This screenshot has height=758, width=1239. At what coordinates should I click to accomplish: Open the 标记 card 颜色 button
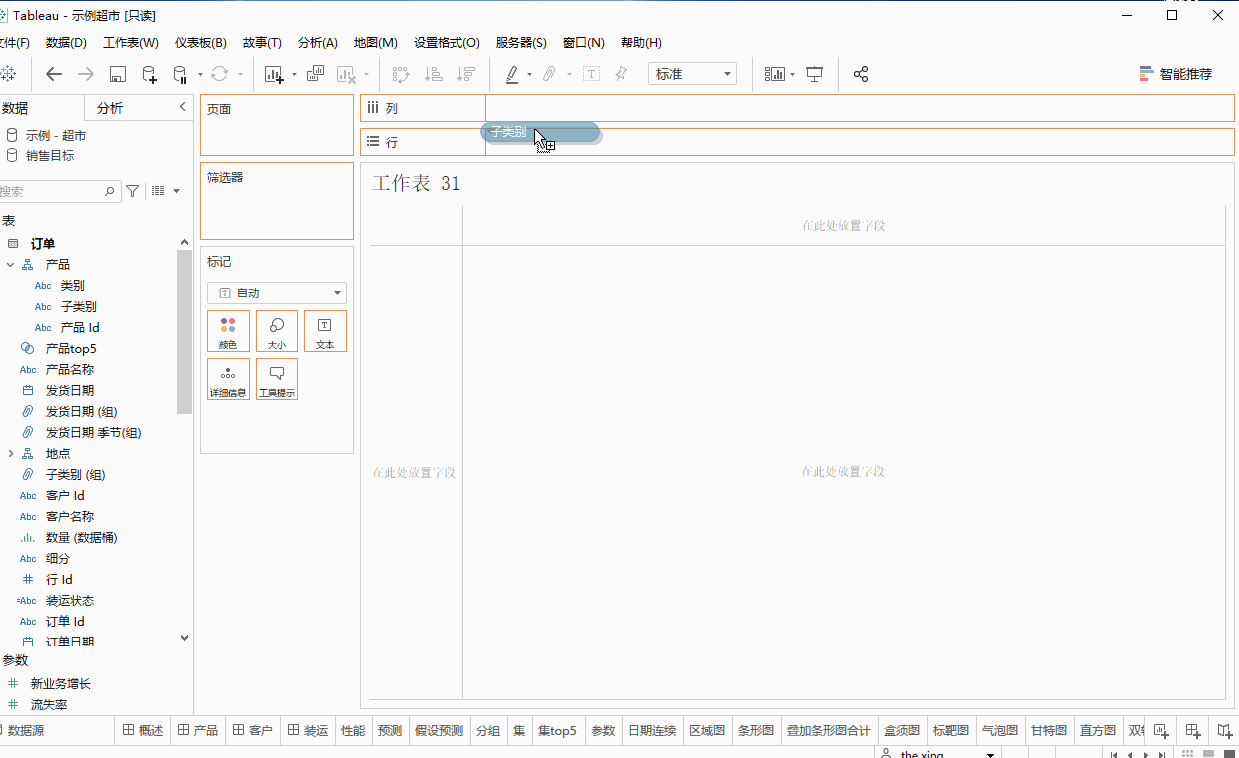pos(228,331)
